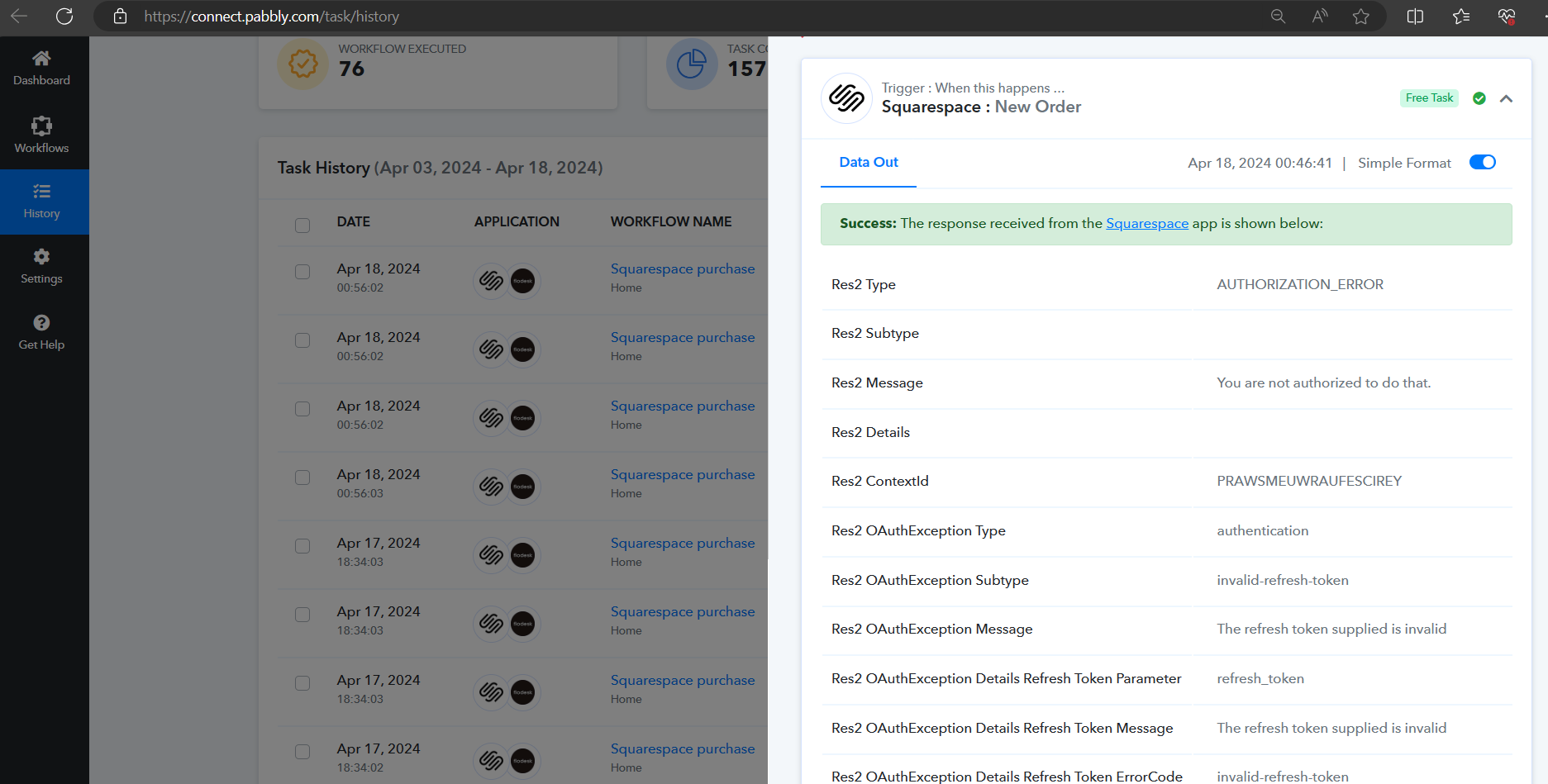Viewport: 1548px width, 784px height.
Task: Click the browser back arrow
Action: 19,17
